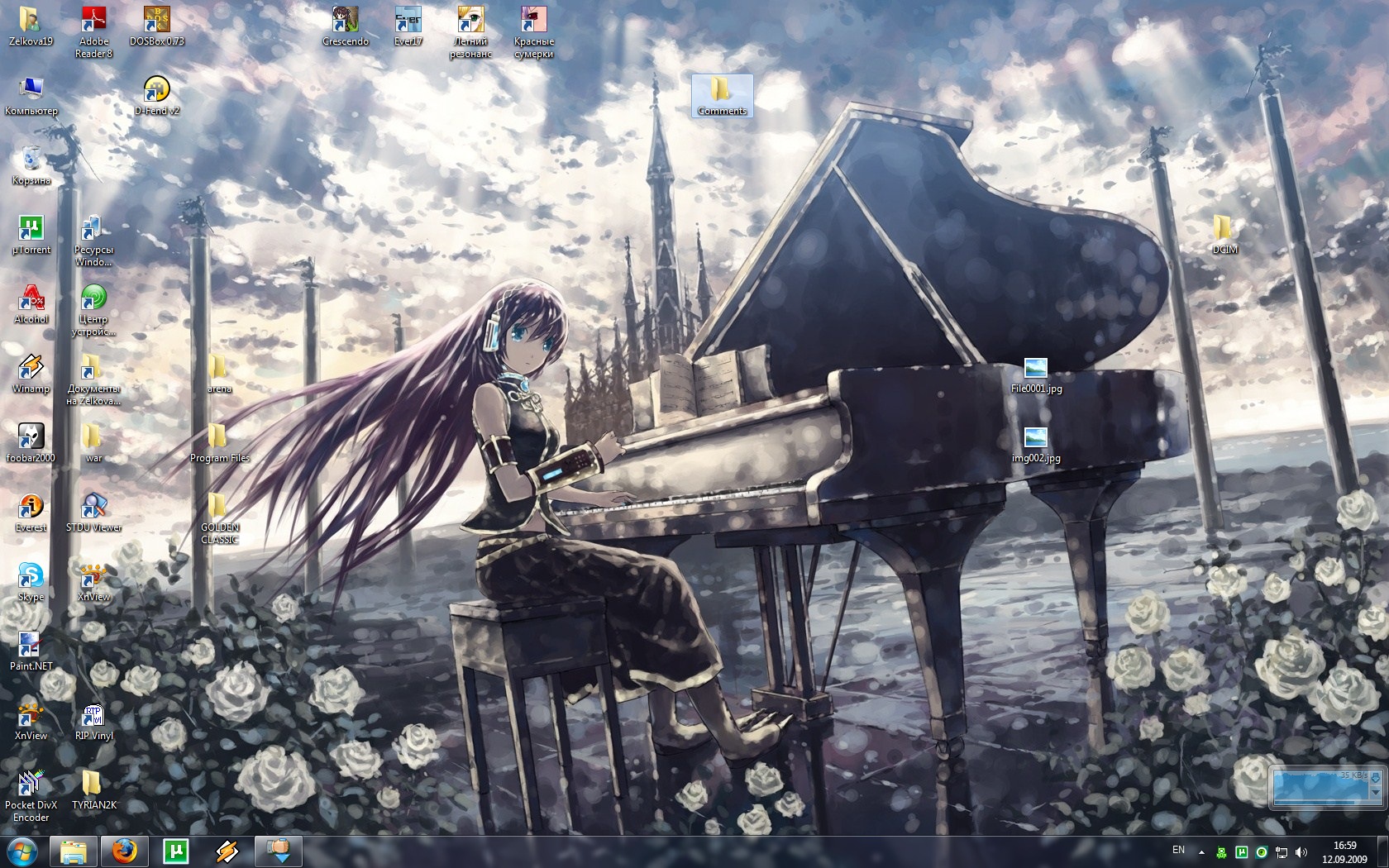The width and height of the screenshot is (1389, 868).
Task: Select the arena folder
Action: click(x=219, y=374)
